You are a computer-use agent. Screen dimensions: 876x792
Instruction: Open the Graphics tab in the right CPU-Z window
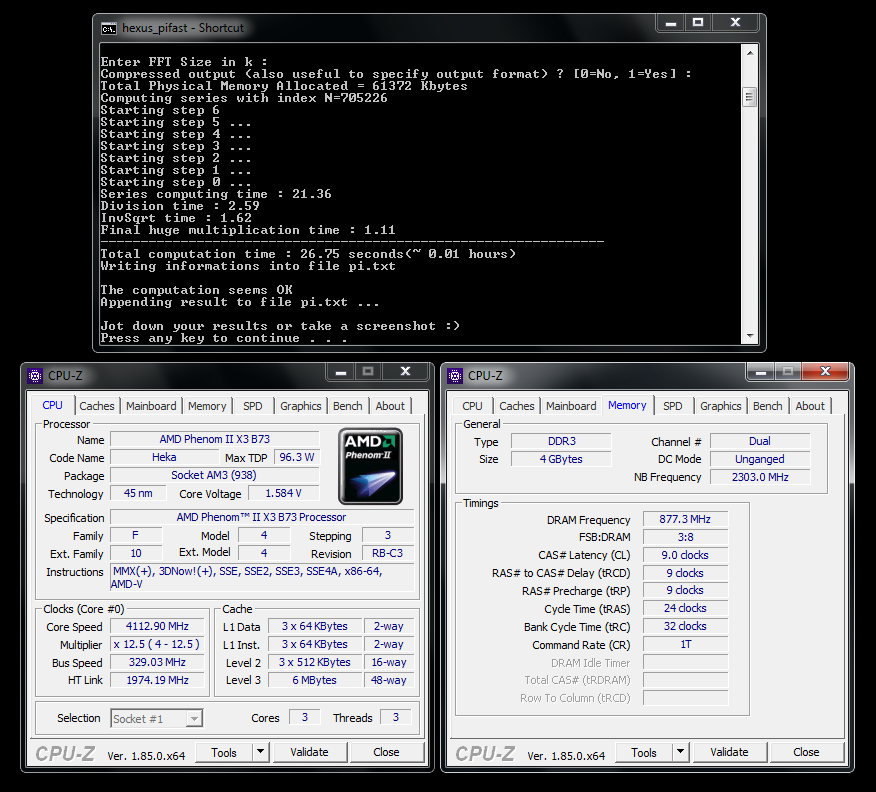pos(721,406)
